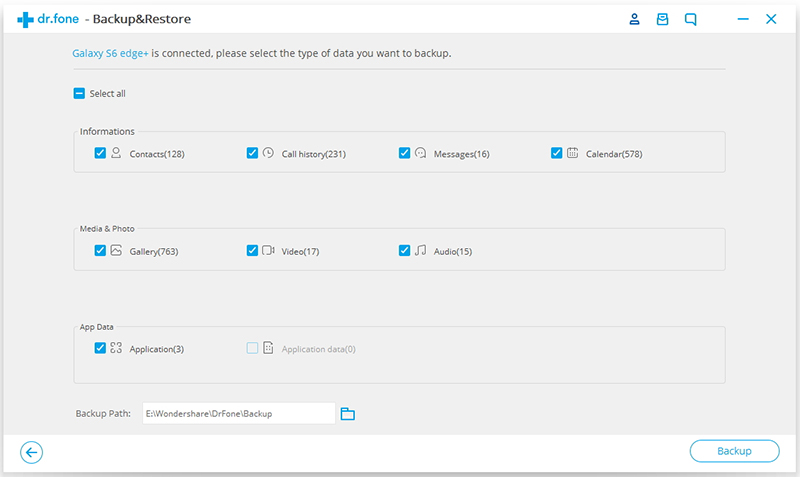The width and height of the screenshot is (800, 477).
Task: Uncheck the Video(17) checkbox
Action: (252, 251)
